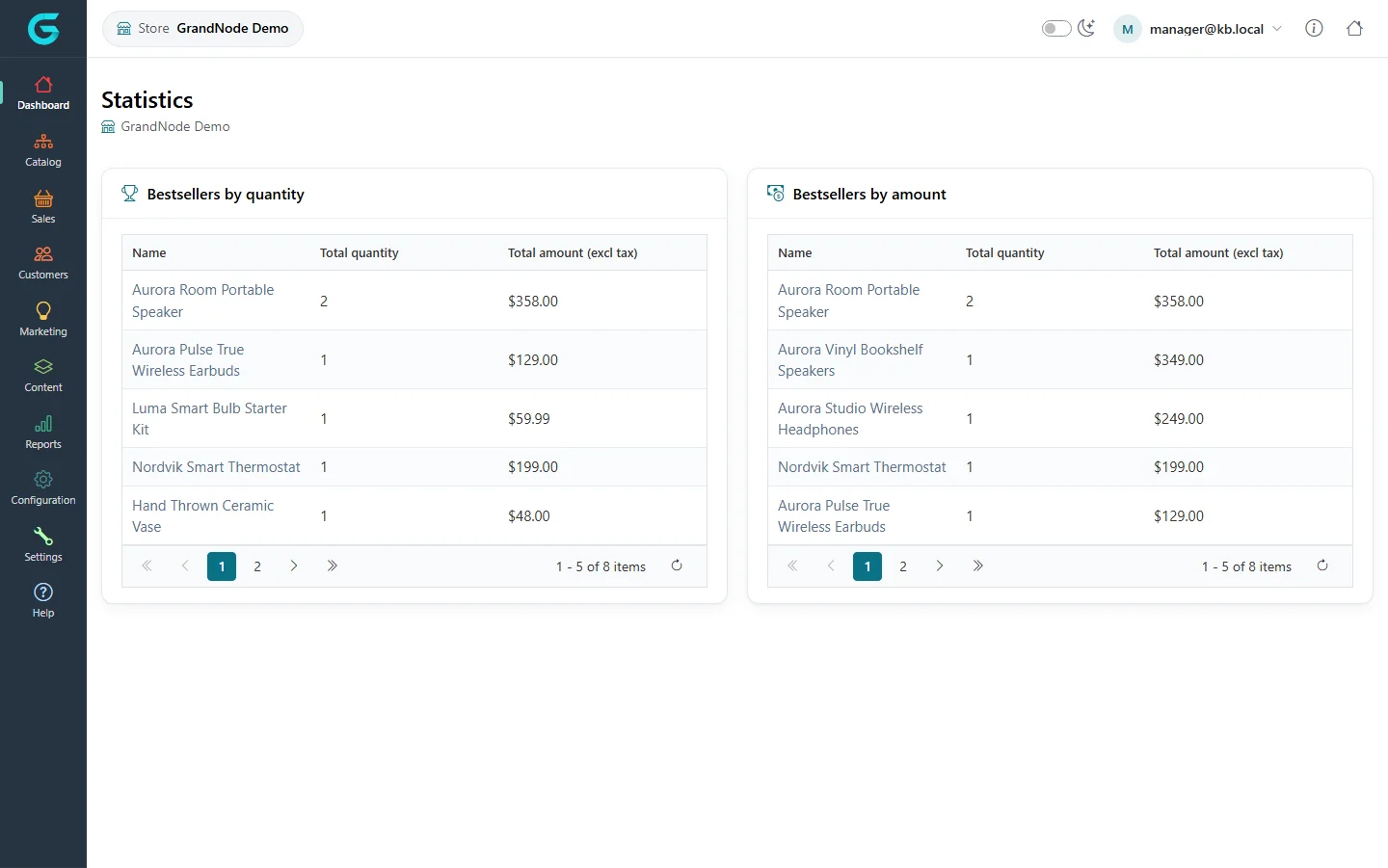This screenshot has width=1388, height=868.
Task: Click the info circle icon in header
Action: 1314,28
